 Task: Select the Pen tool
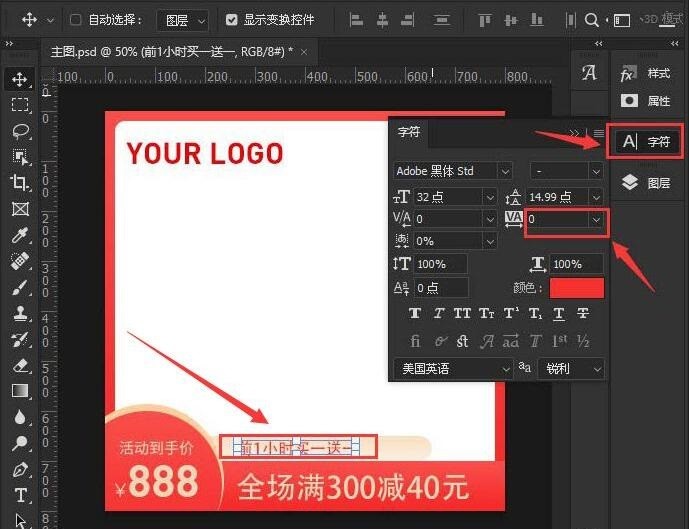point(20,470)
